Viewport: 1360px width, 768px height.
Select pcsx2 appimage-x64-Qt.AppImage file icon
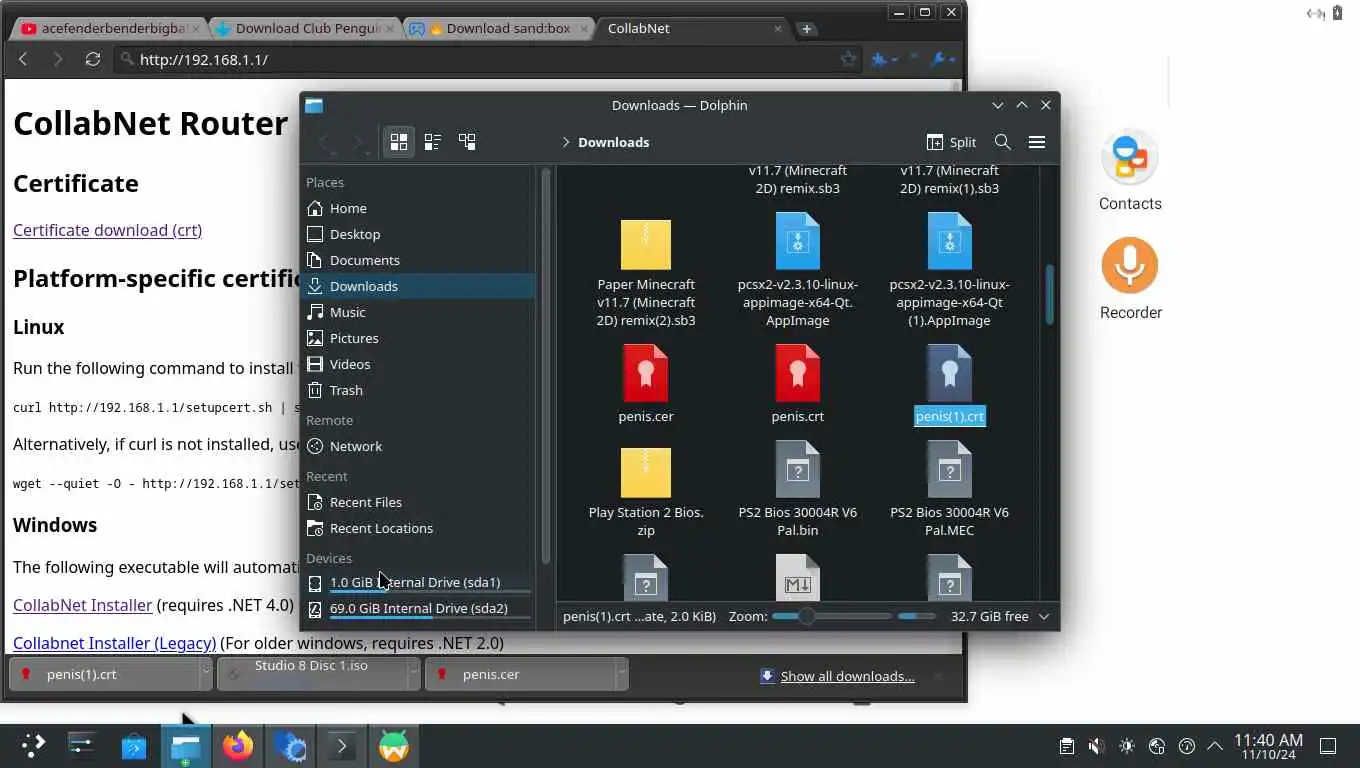[798, 241]
